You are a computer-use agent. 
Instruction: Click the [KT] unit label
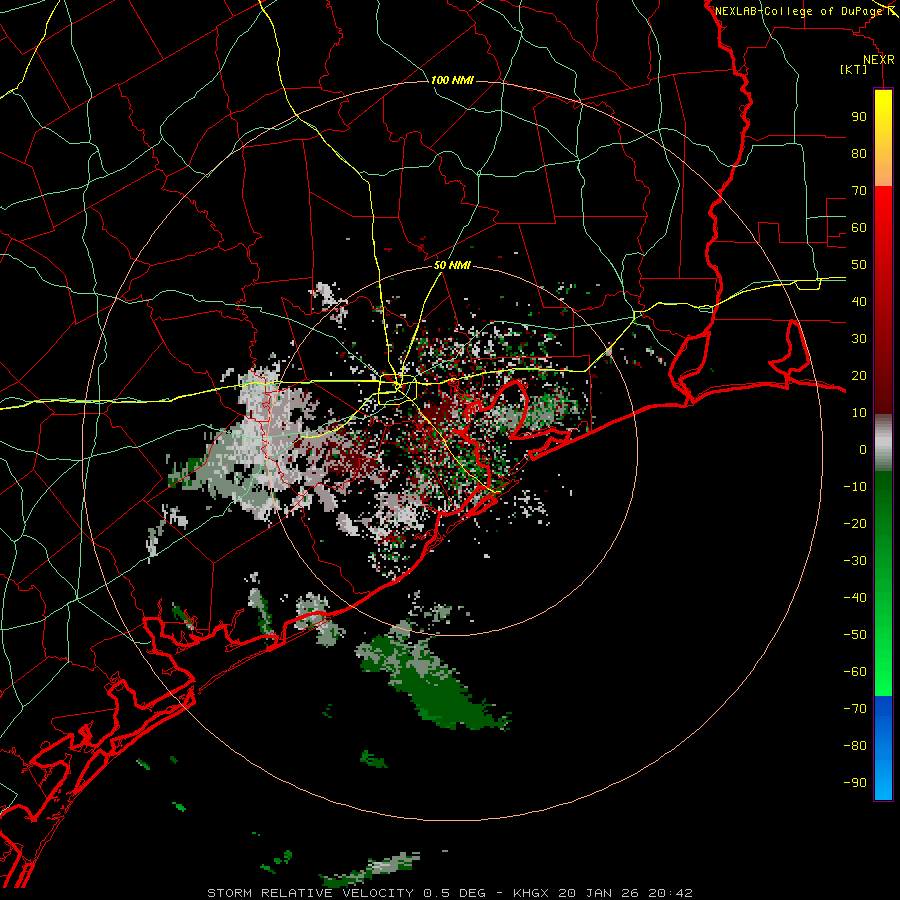tap(854, 69)
